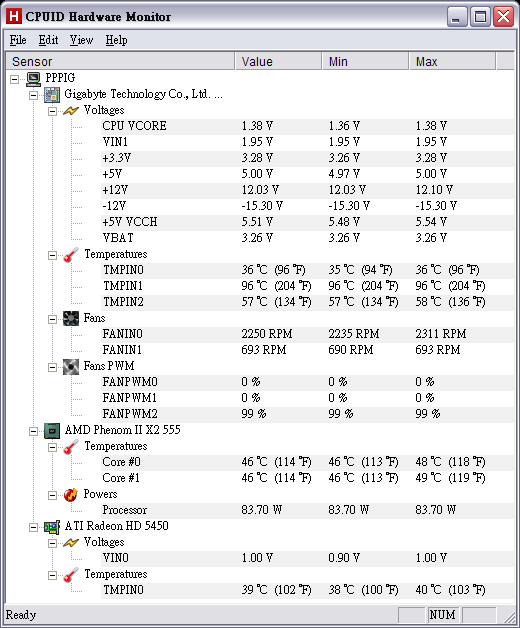Open the View menu

81,40
